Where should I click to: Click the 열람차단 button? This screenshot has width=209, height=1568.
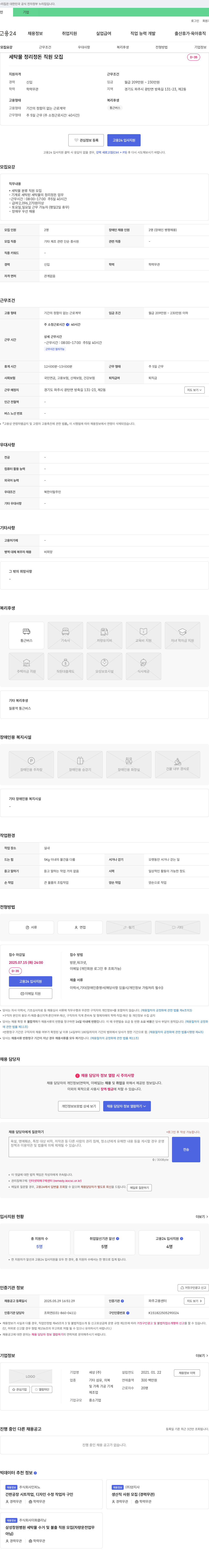tap(42, 1390)
